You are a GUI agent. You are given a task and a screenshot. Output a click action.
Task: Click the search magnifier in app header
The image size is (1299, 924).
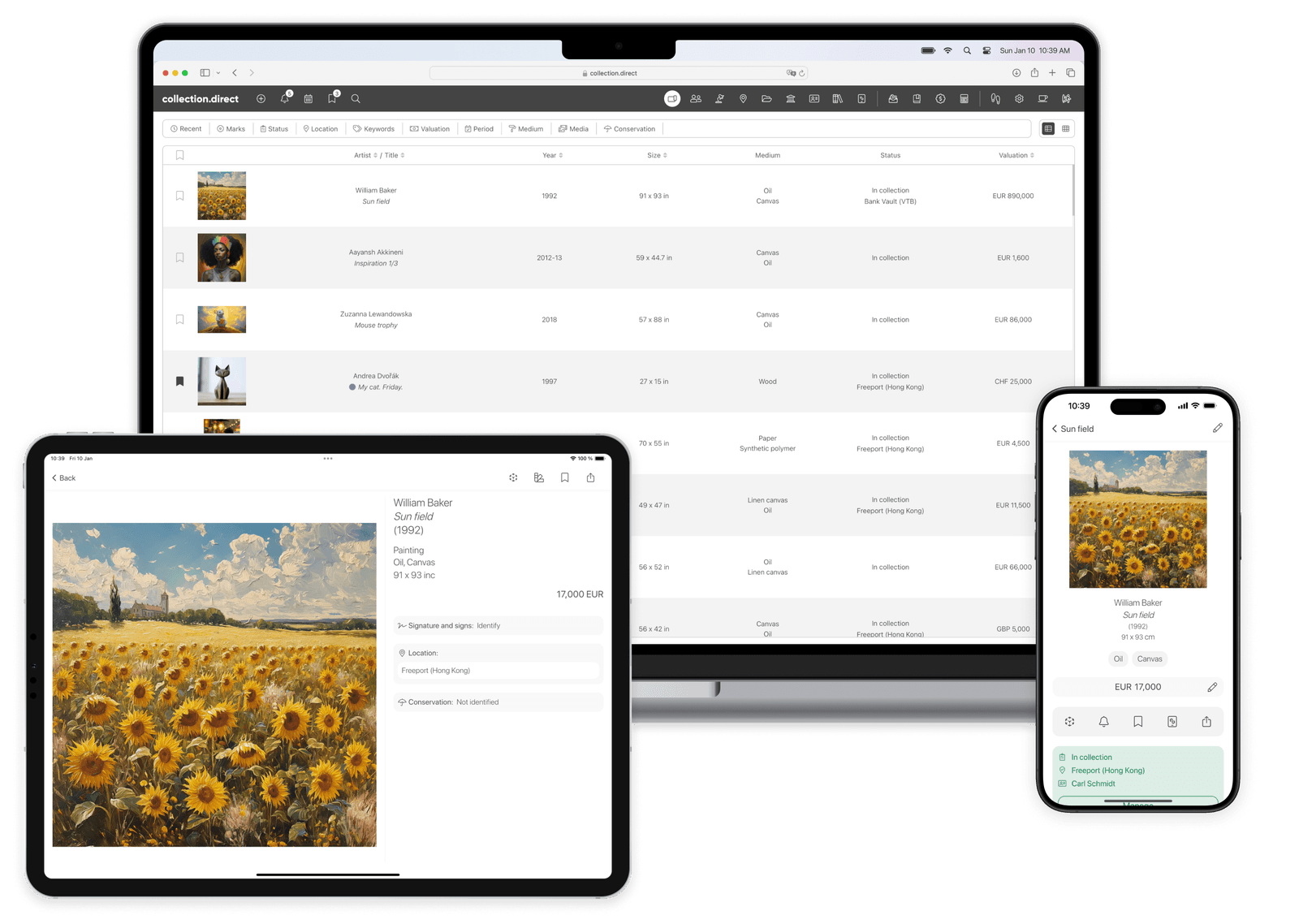click(356, 99)
